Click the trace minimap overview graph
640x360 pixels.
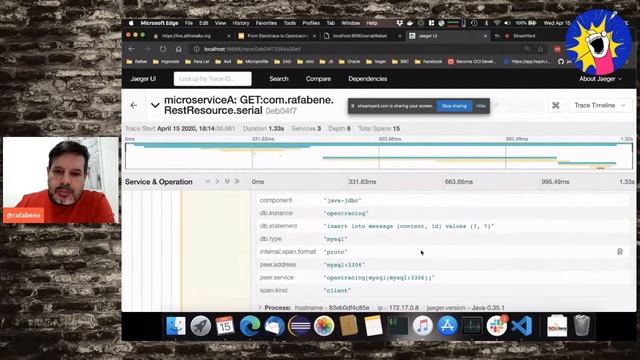(379, 156)
